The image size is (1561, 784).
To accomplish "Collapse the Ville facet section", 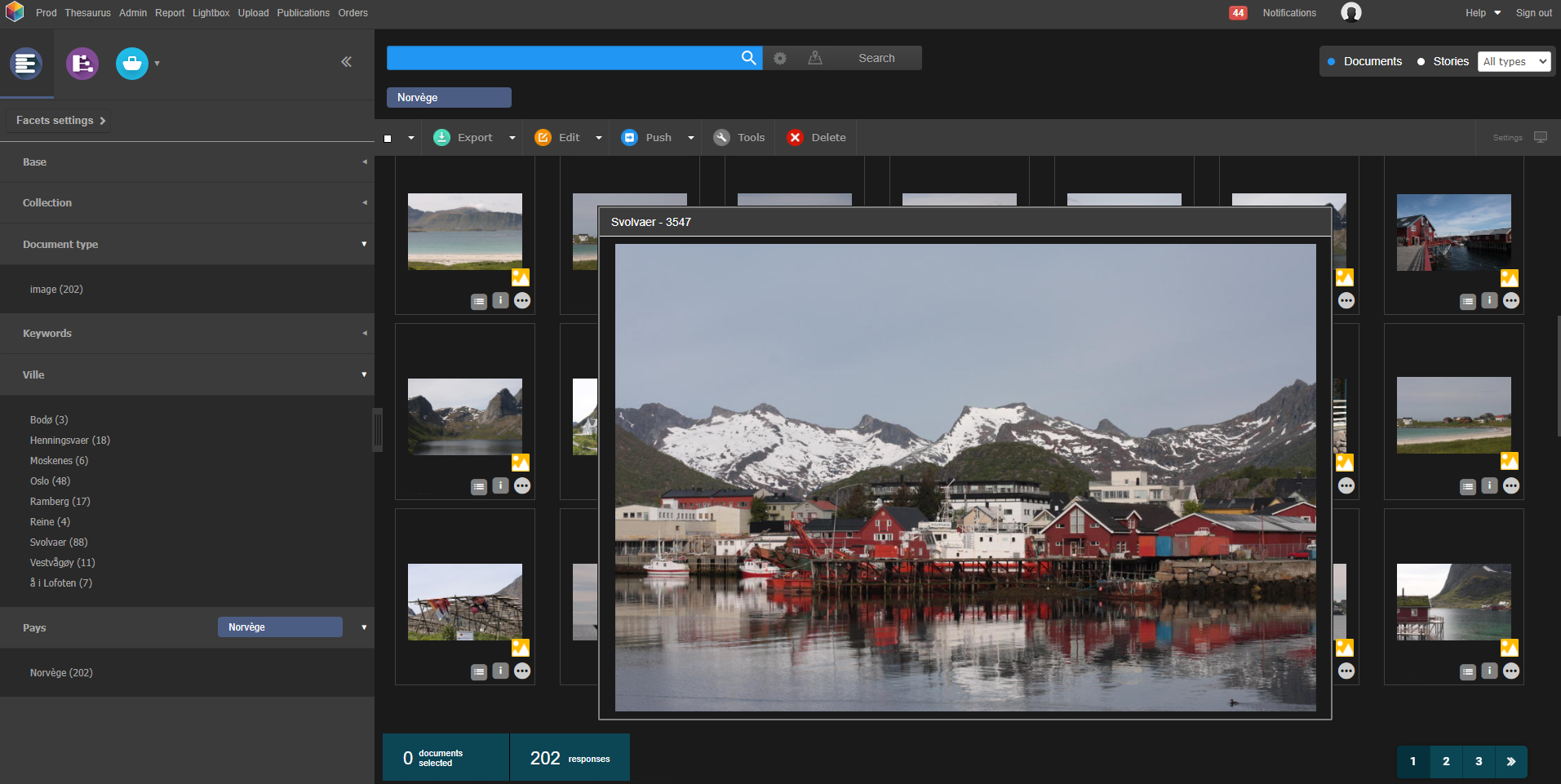I will [364, 374].
